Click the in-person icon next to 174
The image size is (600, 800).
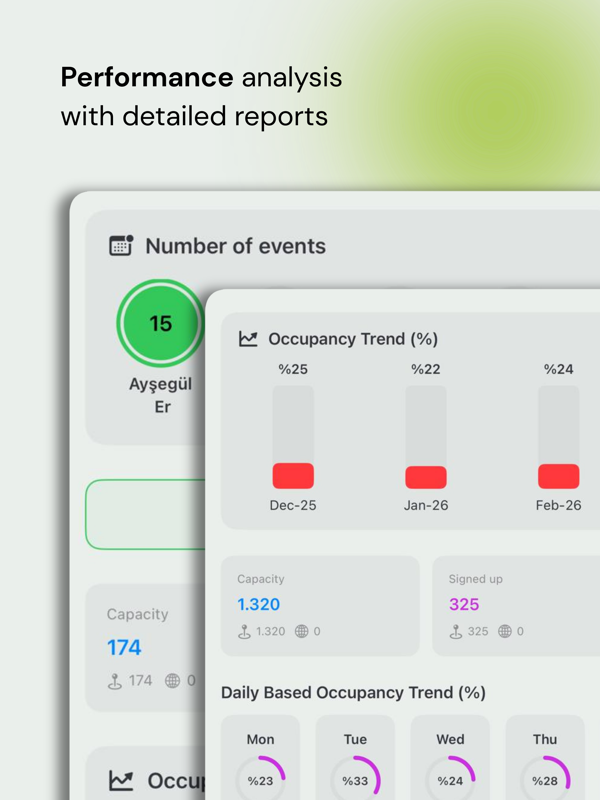115,681
